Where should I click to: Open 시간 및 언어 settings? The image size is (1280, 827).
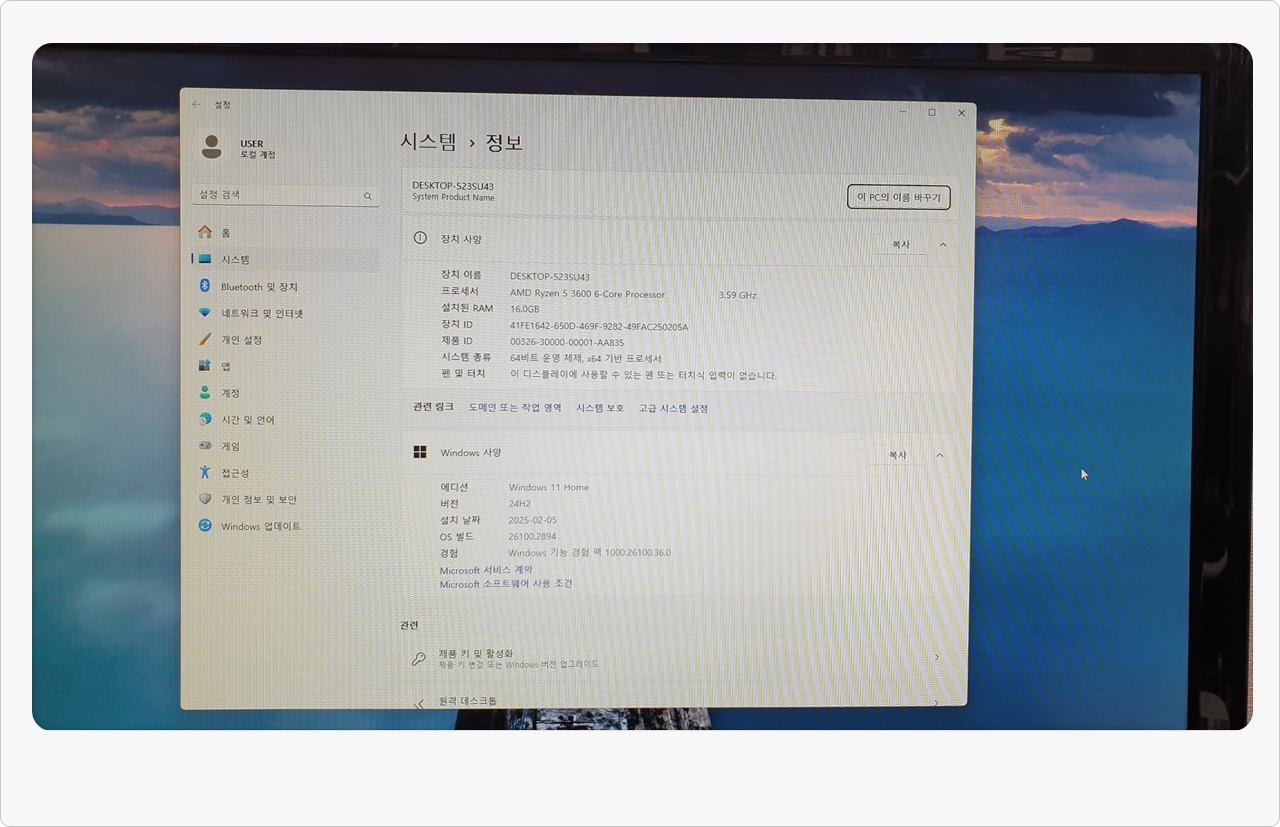click(x=247, y=420)
